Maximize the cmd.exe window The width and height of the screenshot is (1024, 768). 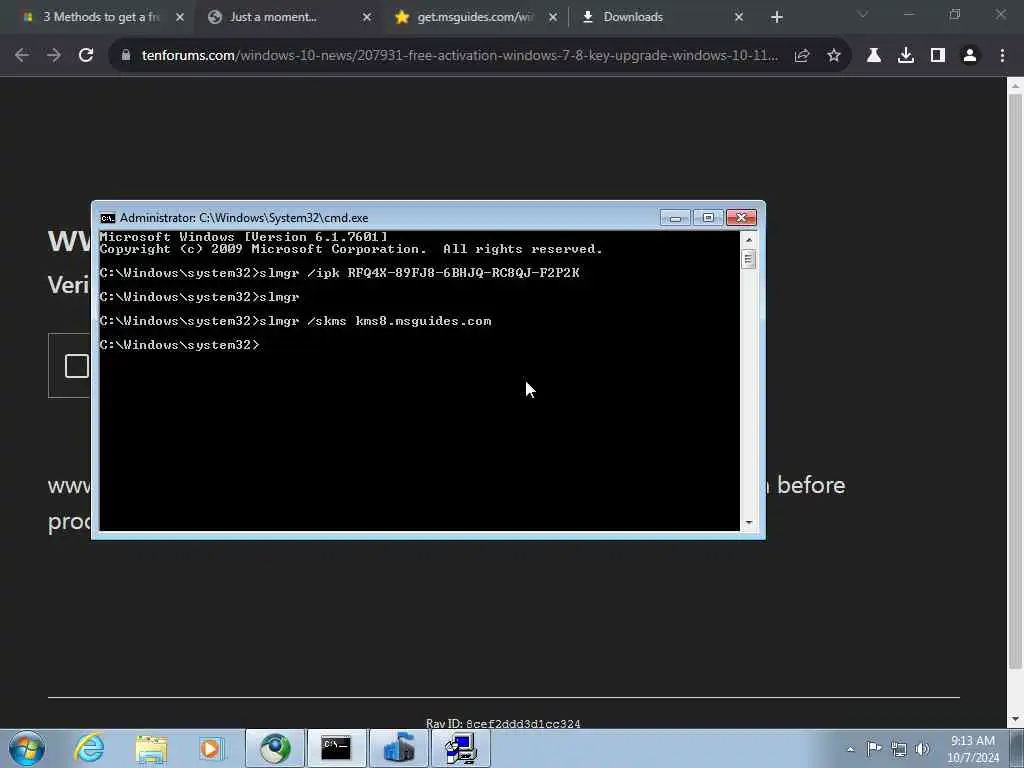tap(708, 217)
